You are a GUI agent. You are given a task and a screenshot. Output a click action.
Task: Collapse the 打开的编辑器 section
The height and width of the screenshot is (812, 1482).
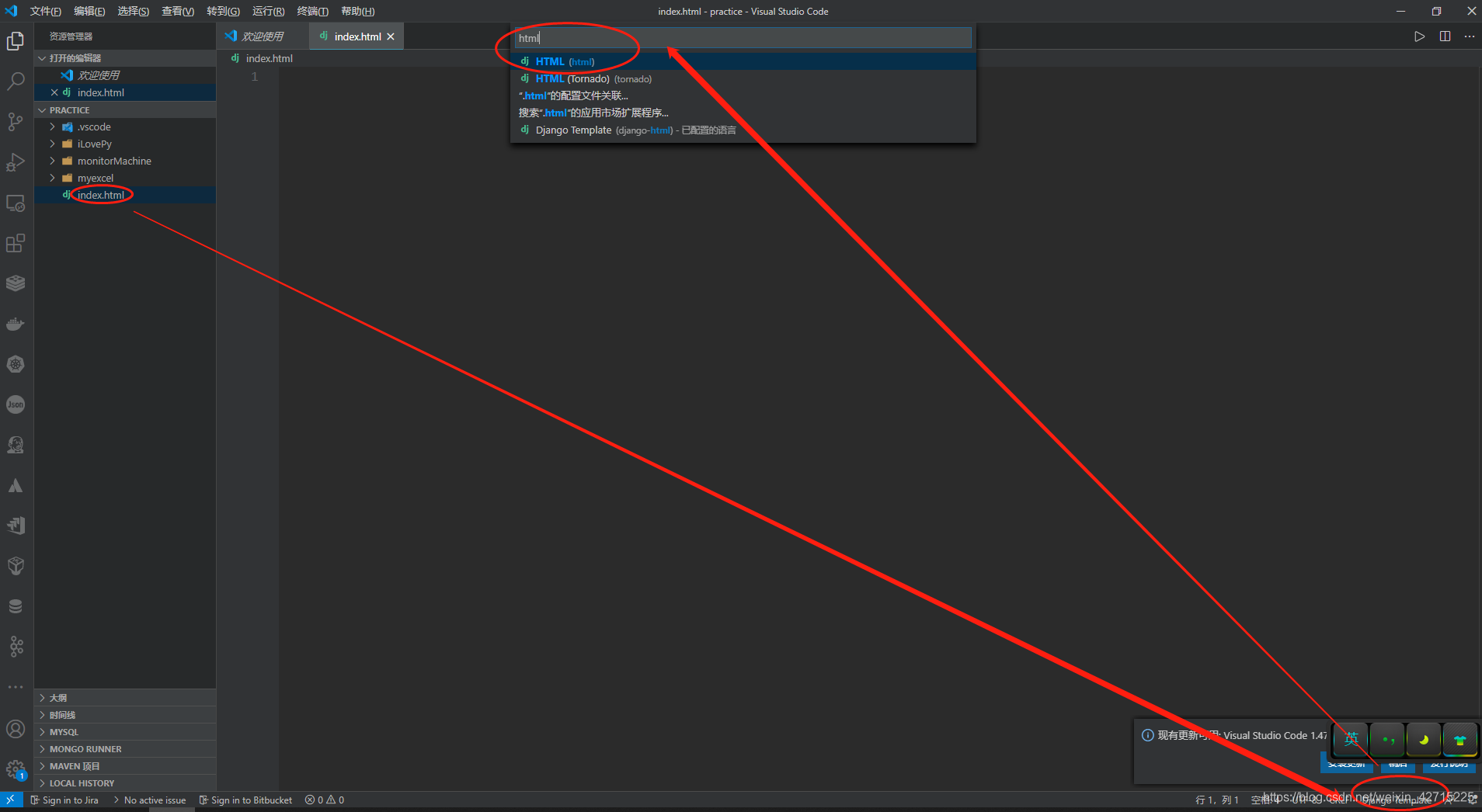[125, 58]
